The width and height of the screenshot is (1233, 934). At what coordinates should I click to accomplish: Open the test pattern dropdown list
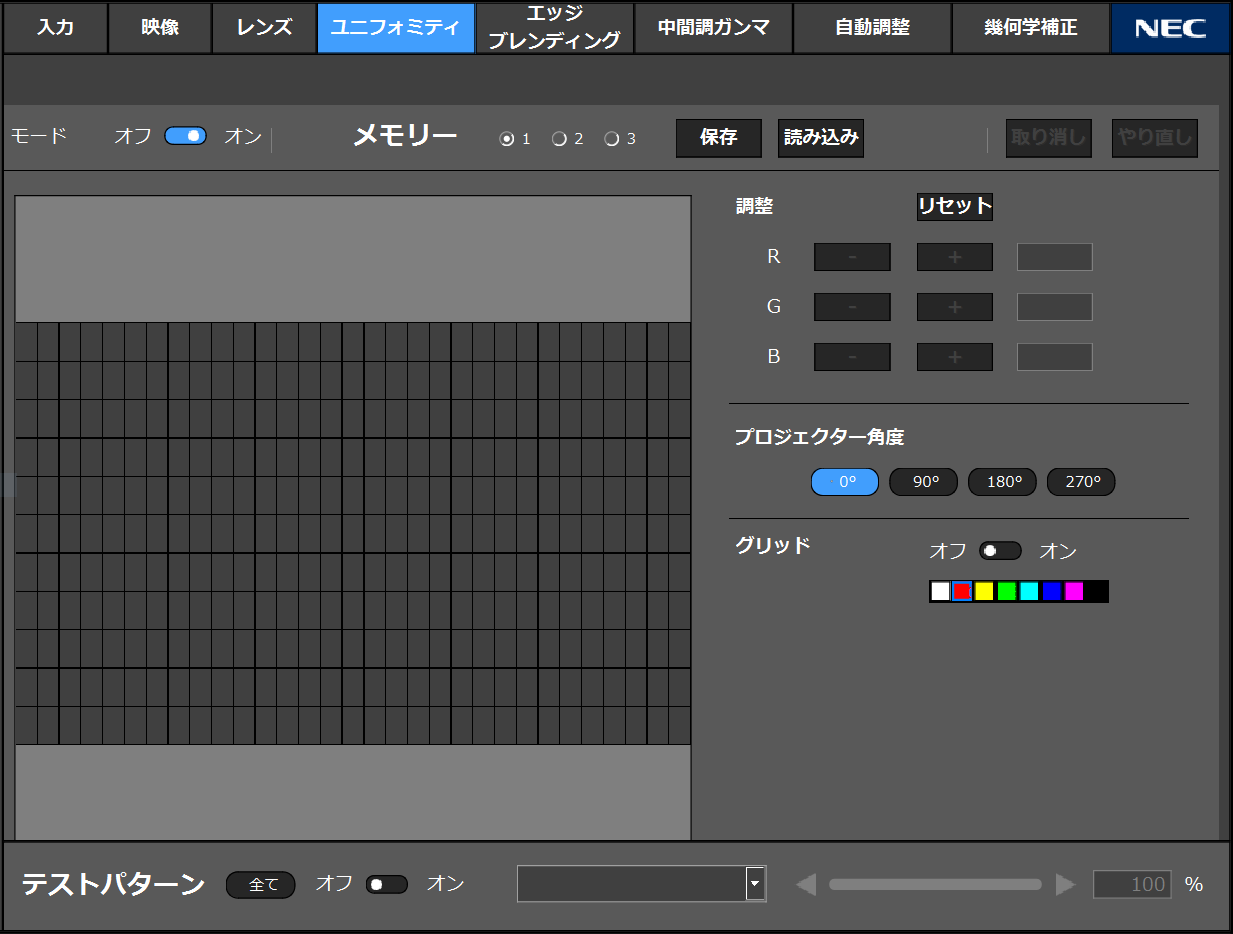(756, 884)
